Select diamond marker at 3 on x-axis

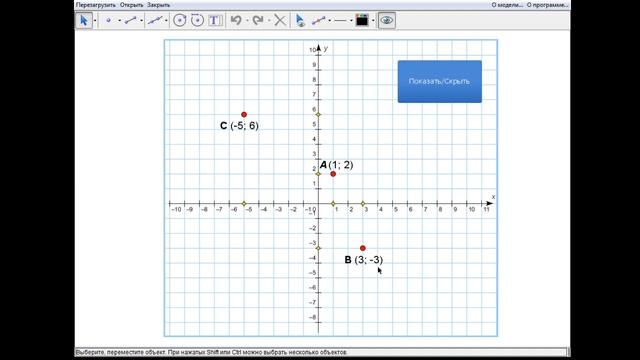coord(363,203)
